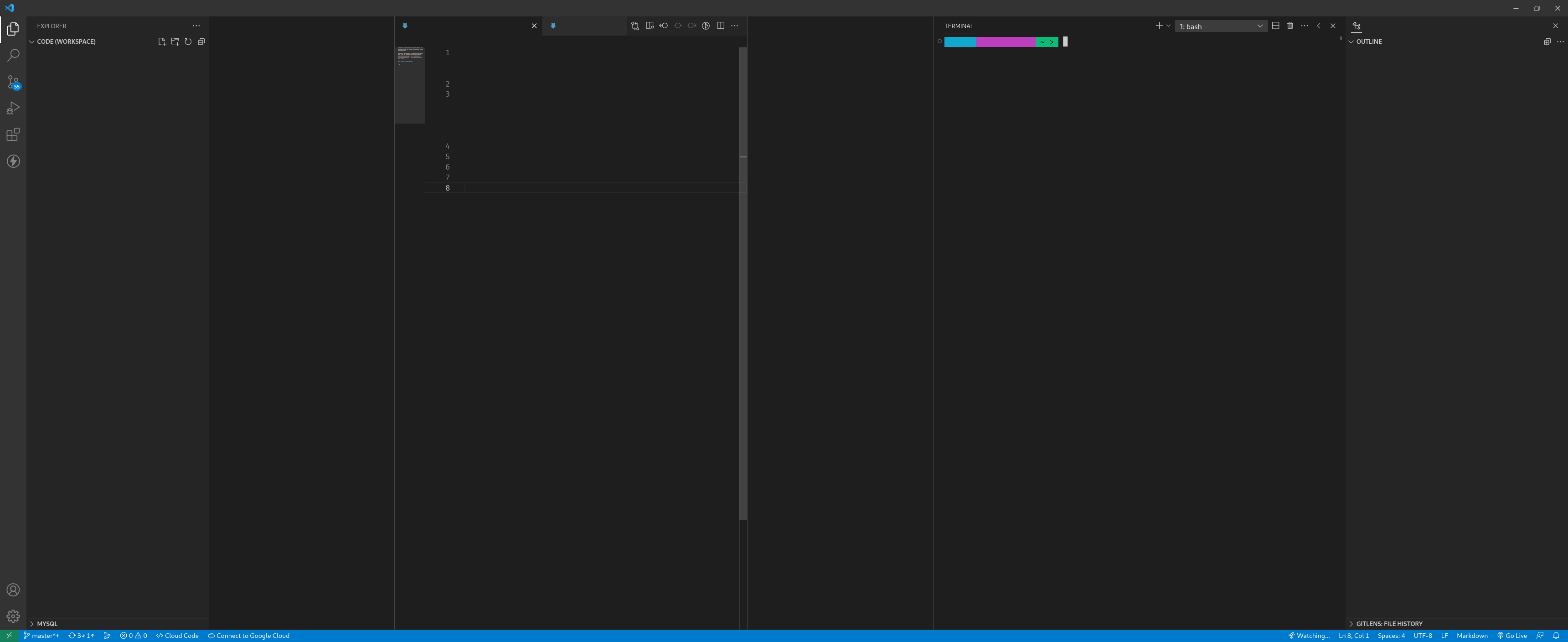Split the editor into two columns
This screenshot has width=1568, height=642.
pyautogui.click(x=720, y=26)
